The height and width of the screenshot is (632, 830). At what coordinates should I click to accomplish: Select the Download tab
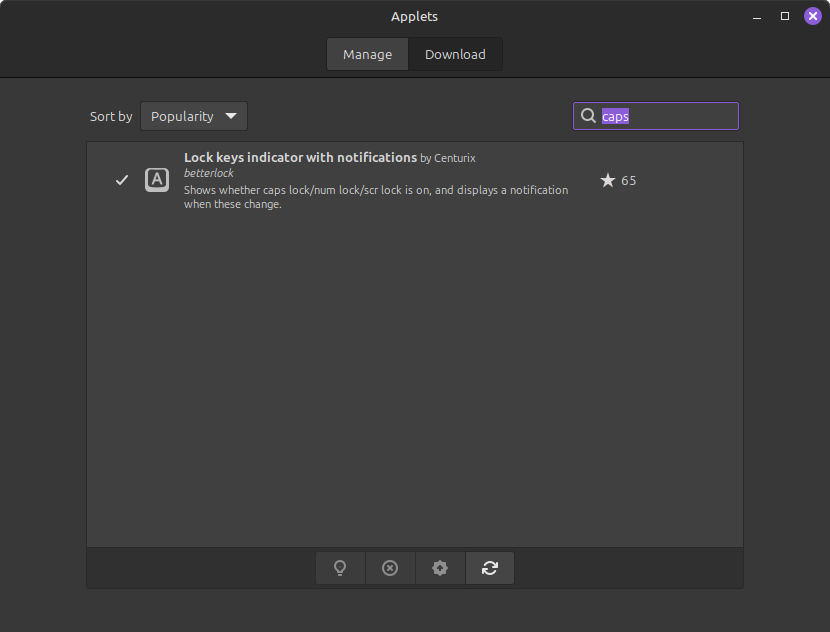click(455, 54)
